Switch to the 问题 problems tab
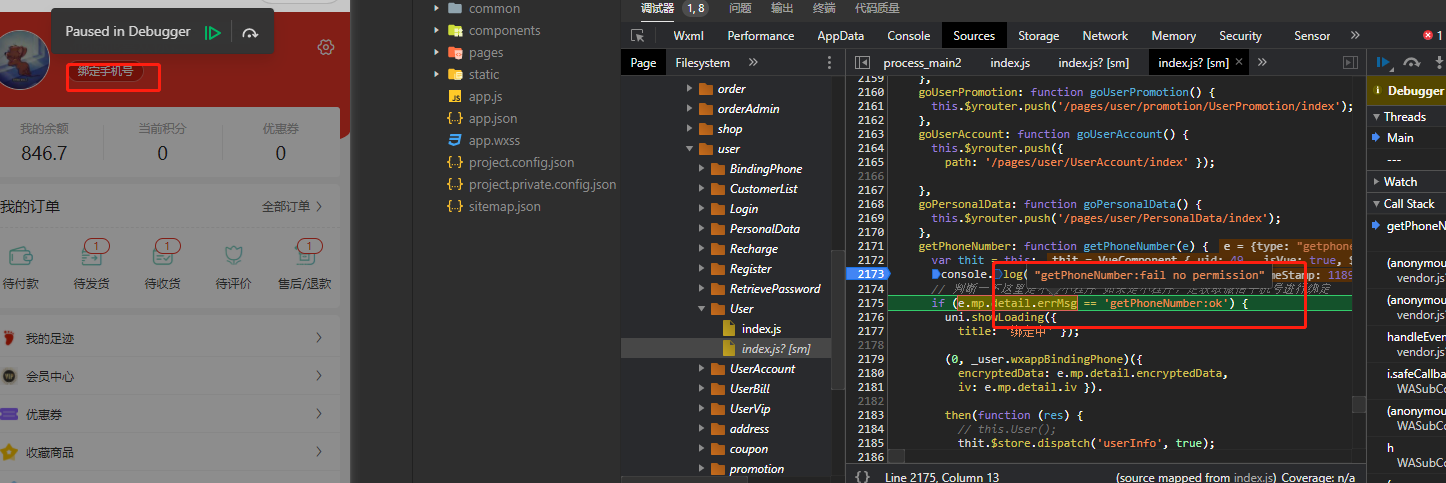The height and width of the screenshot is (483, 1446). [740, 8]
